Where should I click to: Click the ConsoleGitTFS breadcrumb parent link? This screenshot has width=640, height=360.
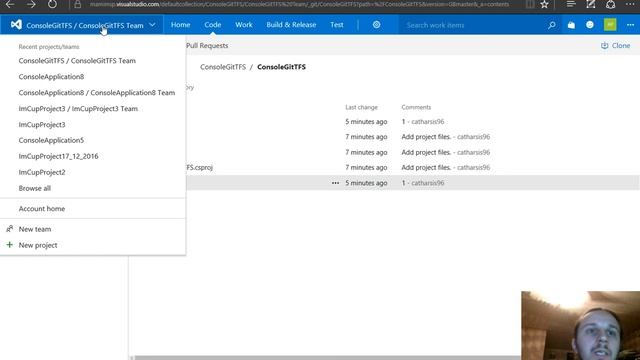(x=223, y=67)
